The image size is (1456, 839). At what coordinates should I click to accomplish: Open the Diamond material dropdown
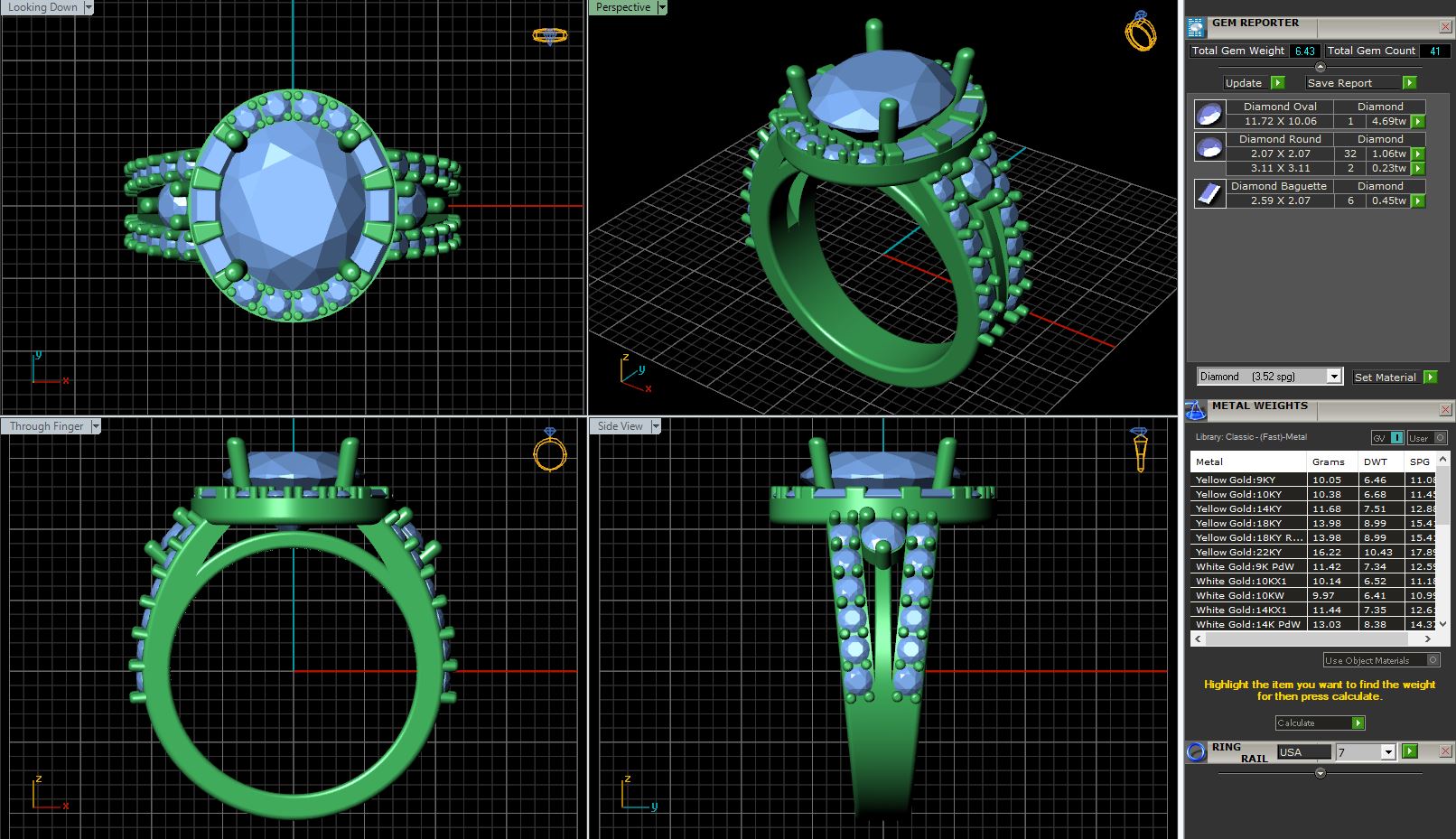pyautogui.click(x=1333, y=377)
